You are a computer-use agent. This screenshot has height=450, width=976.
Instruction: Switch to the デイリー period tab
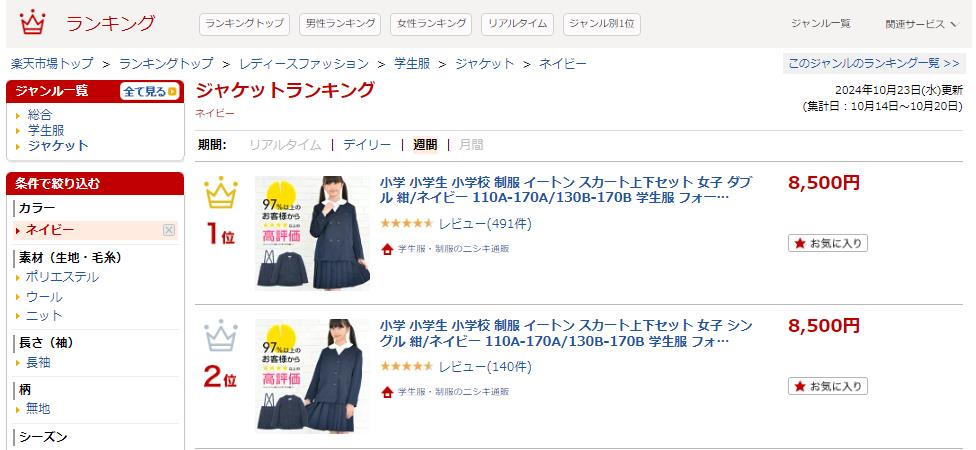point(367,145)
